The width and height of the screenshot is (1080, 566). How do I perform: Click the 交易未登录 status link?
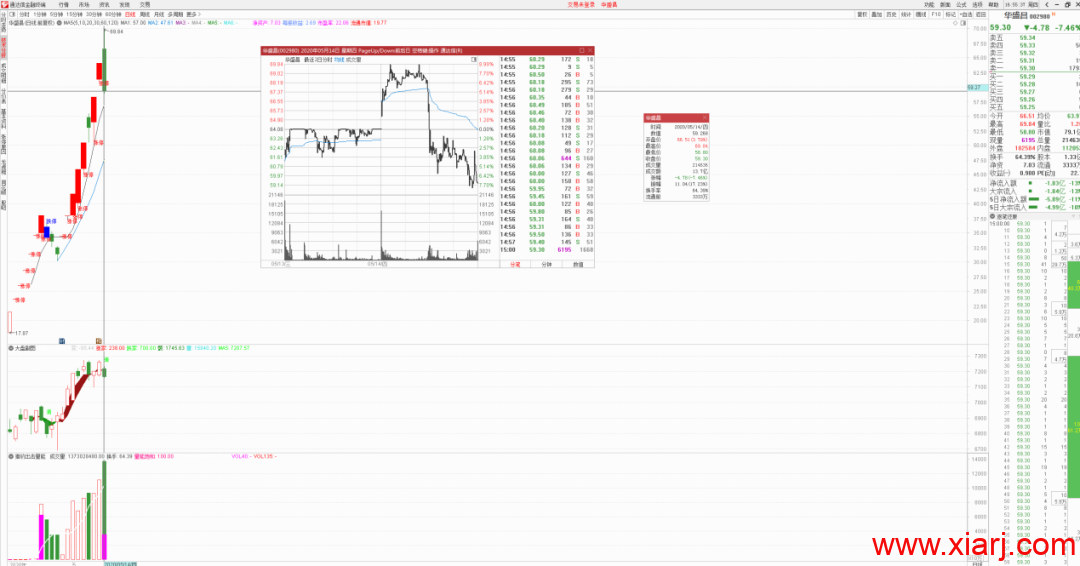point(581,4)
